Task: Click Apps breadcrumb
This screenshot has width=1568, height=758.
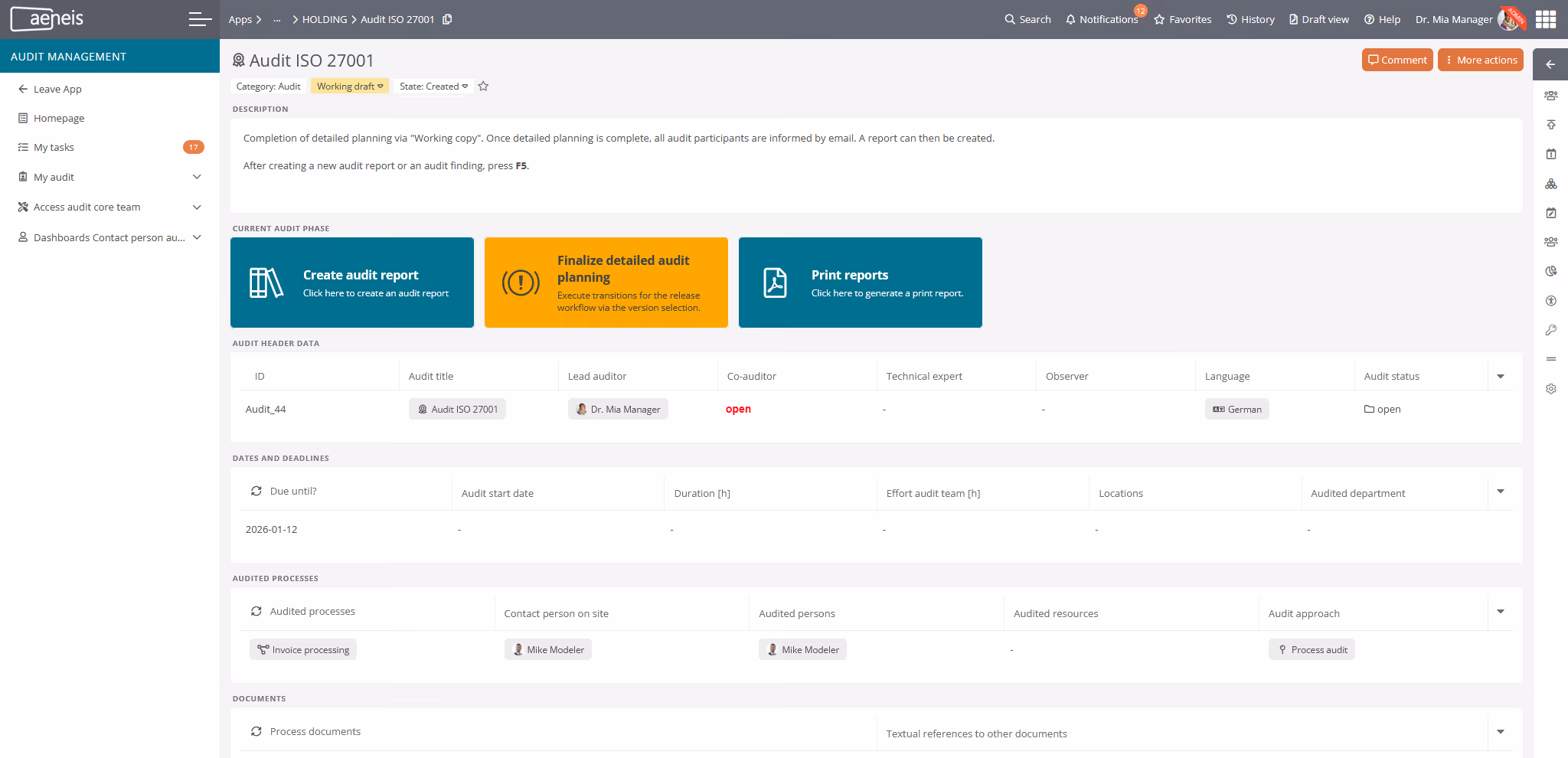Action: 240,19
